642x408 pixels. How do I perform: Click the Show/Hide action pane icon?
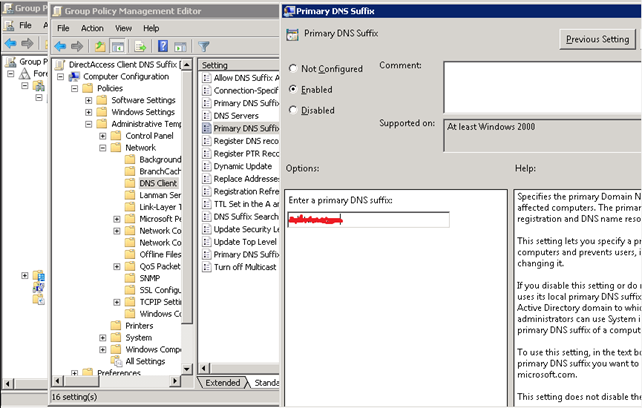180,46
